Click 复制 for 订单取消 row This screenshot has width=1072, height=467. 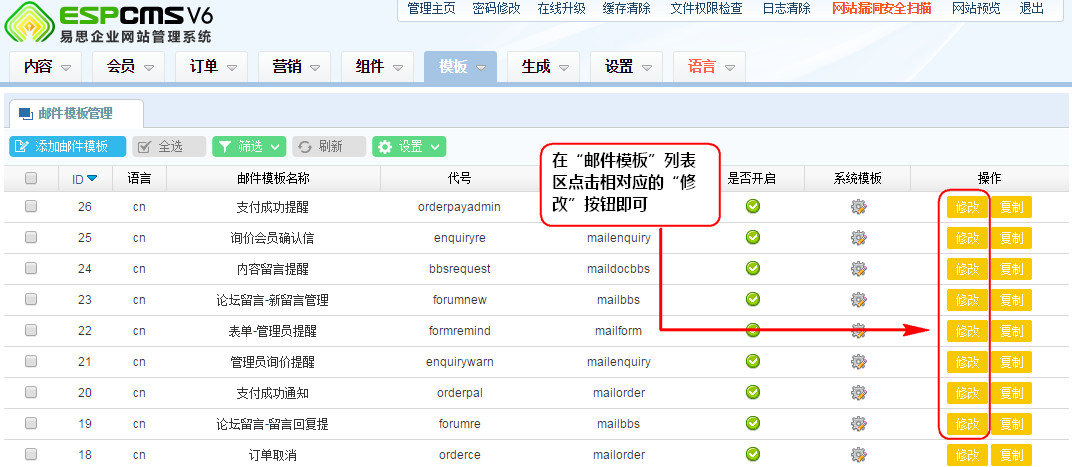1011,455
